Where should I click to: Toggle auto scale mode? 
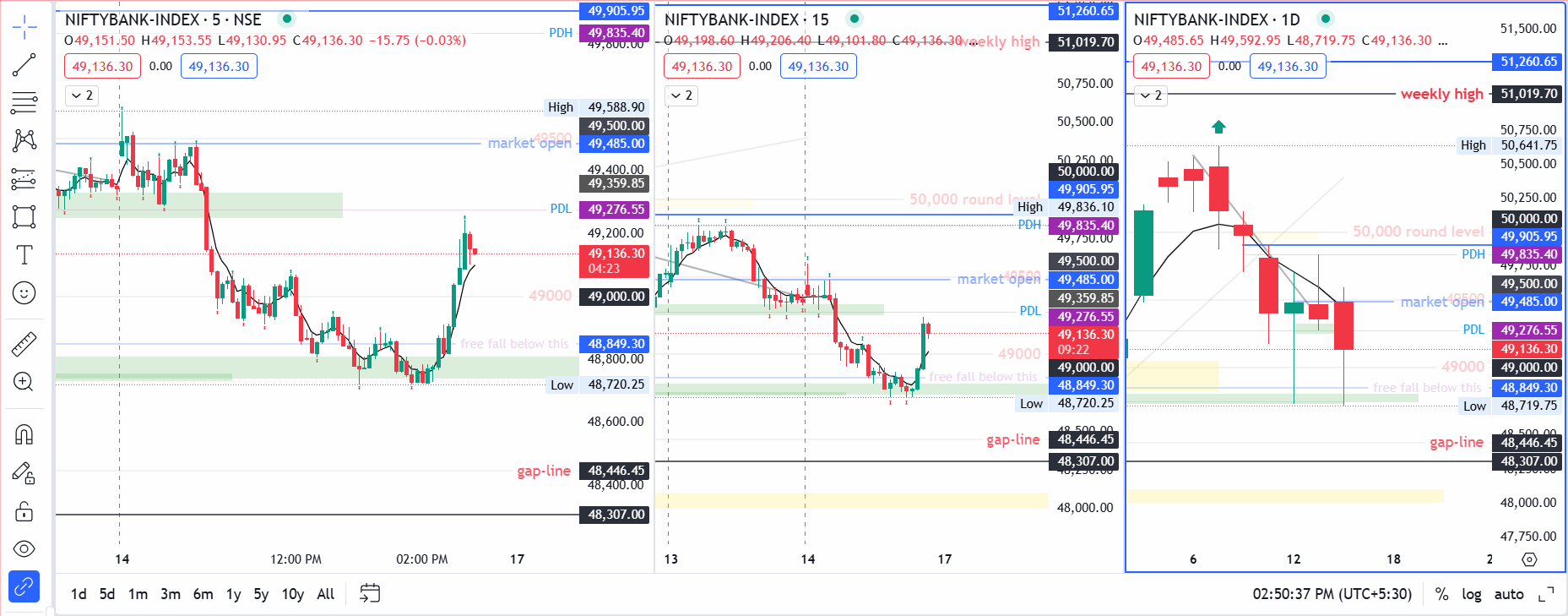[x=1509, y=594]
